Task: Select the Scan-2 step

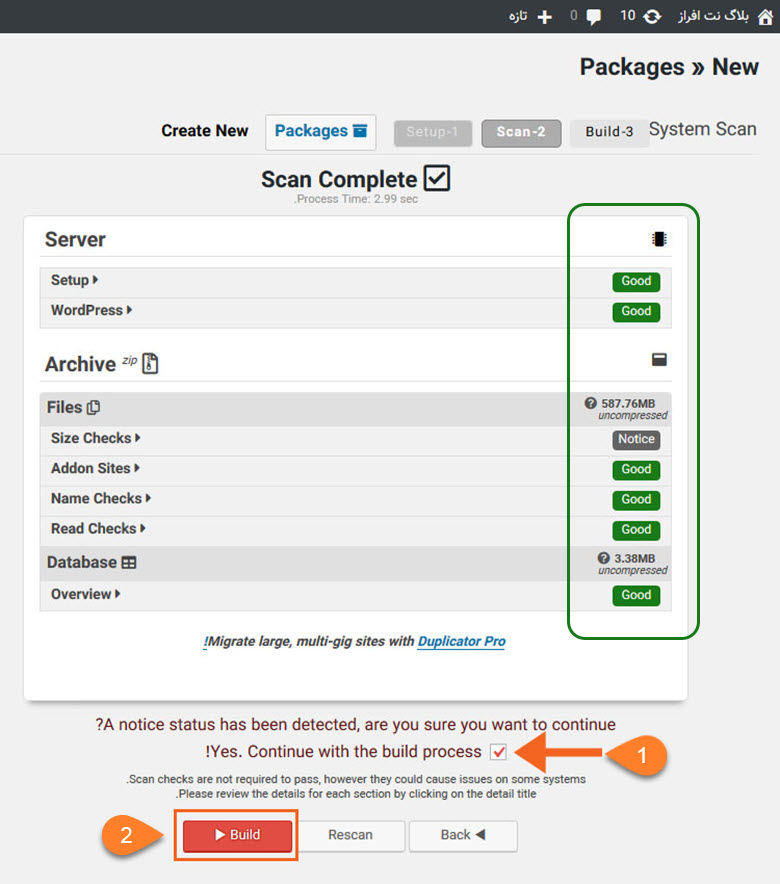Action: 521,132
